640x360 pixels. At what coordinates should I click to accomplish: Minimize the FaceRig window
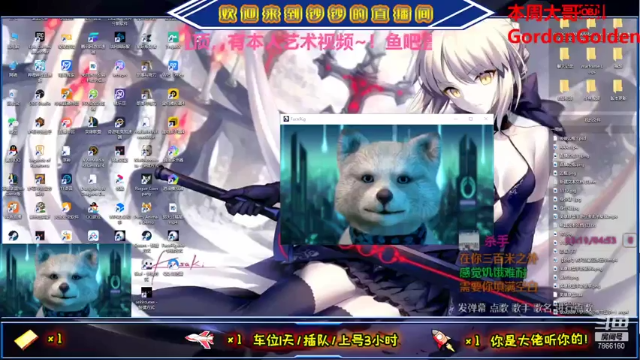coord(456,119)
